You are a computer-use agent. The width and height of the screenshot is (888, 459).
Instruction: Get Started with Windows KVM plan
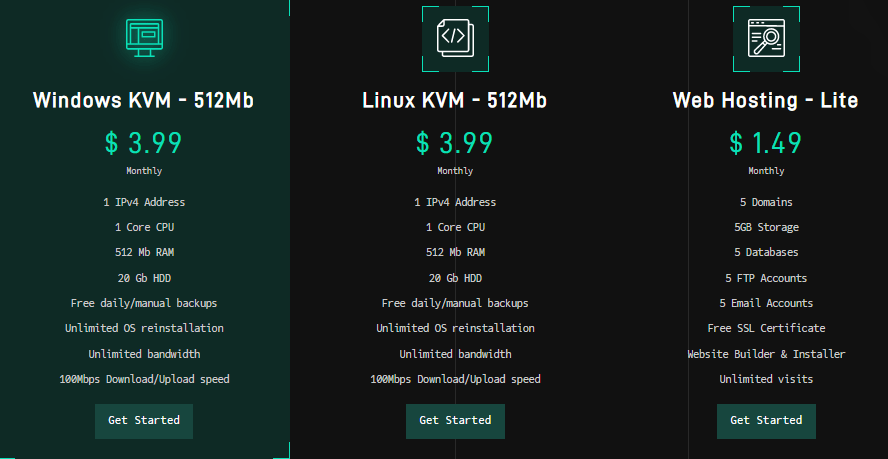pos(144,421)
